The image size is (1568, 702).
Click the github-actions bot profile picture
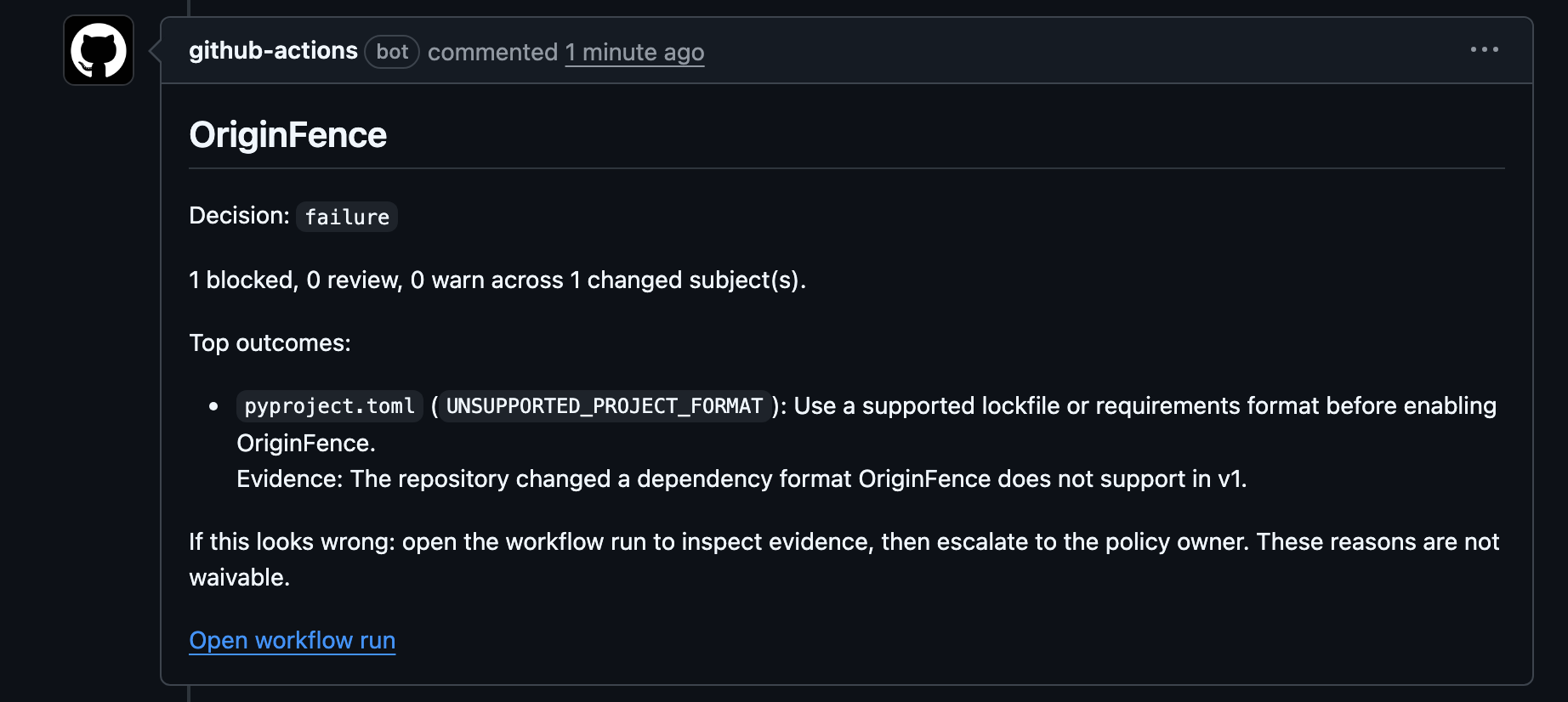click(97, 50)
